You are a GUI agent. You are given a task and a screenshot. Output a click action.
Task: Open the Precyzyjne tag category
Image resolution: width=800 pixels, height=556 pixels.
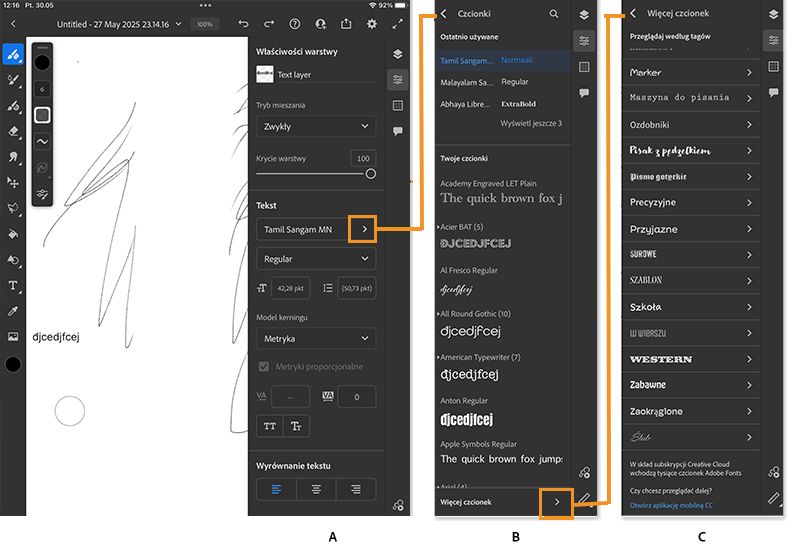pos(691,203)
